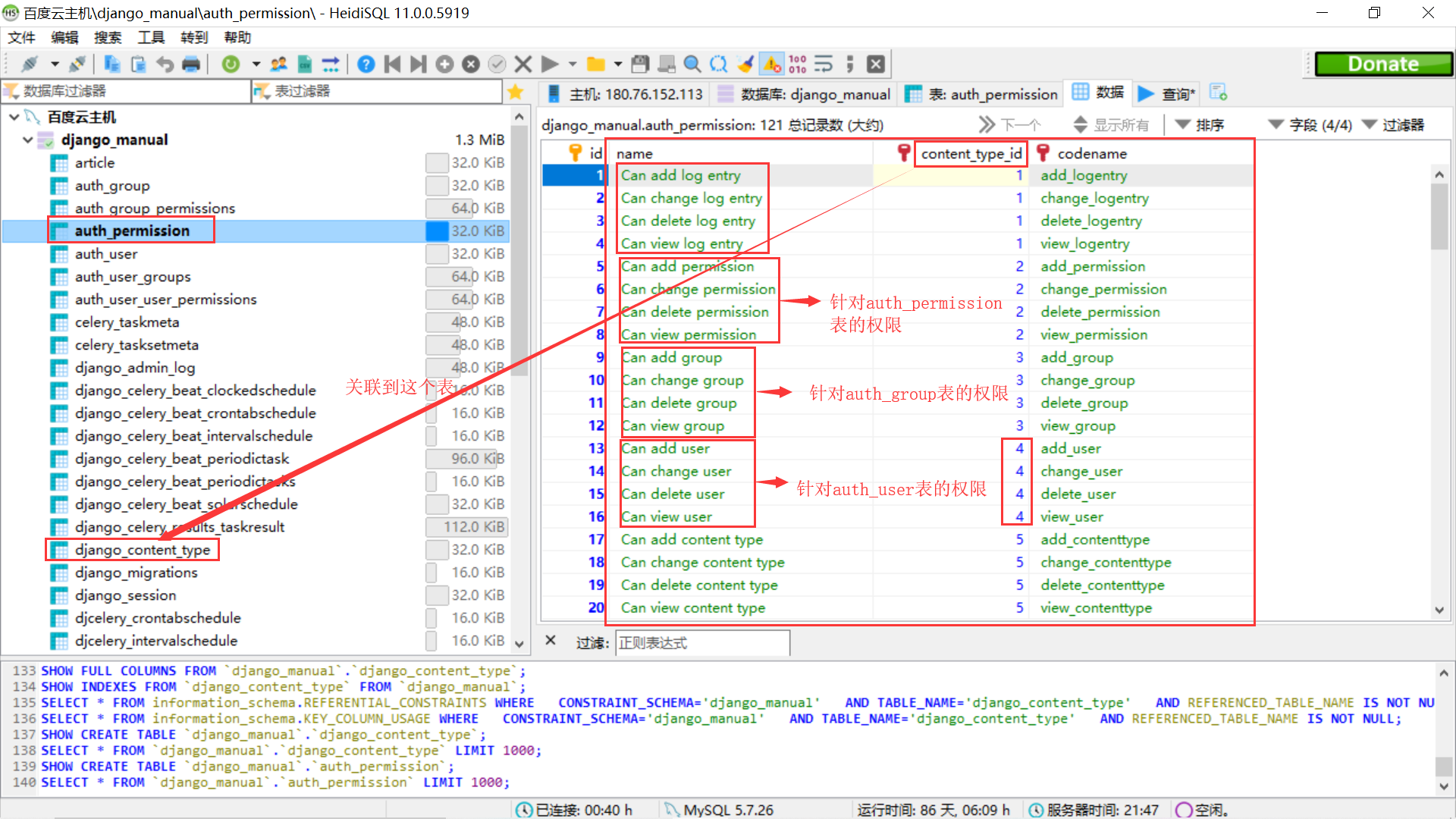
Task: Click the paste toolbar icon
Action: [138, 64]
